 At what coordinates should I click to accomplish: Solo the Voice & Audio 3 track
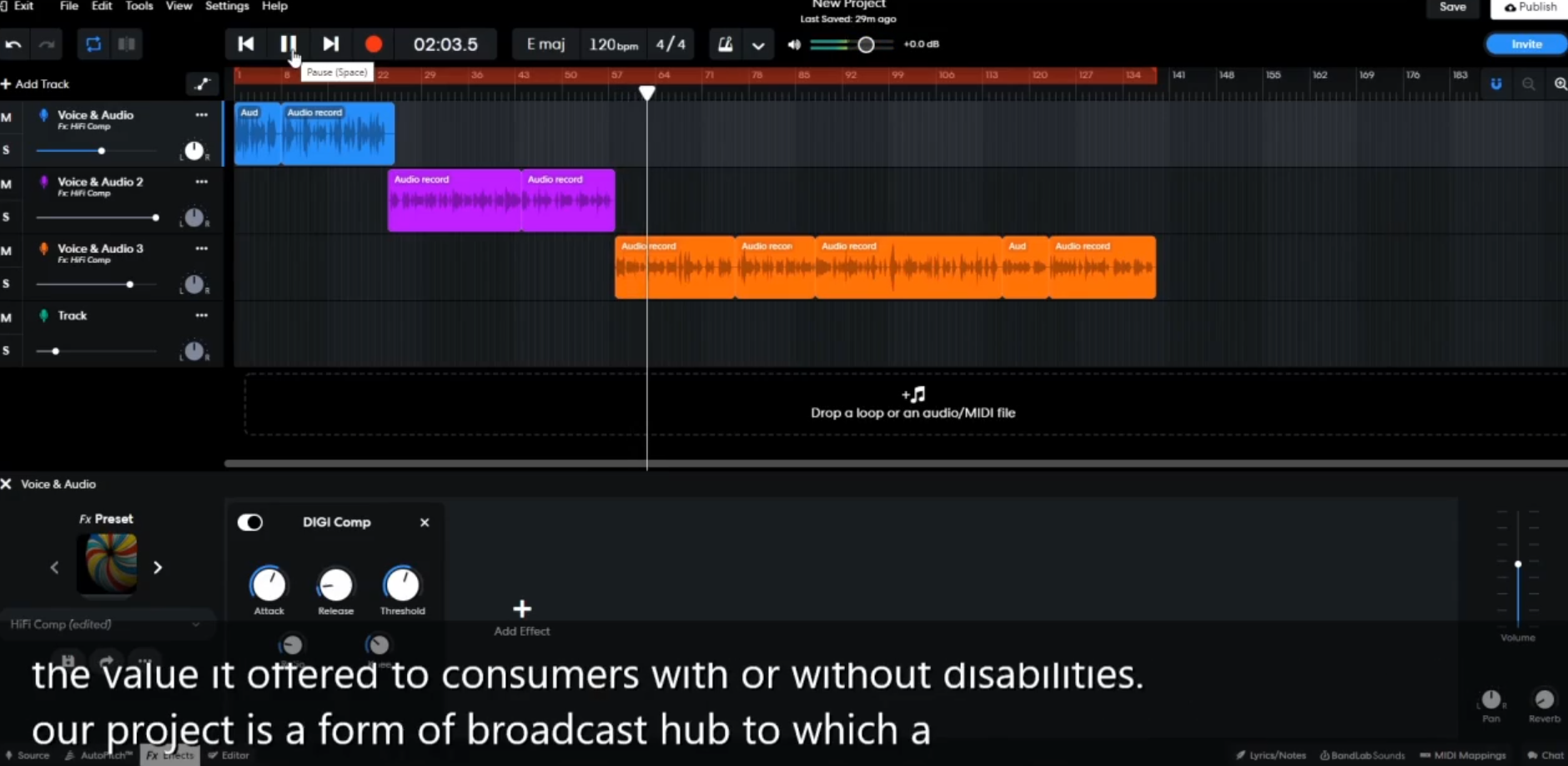pos(6,284)
